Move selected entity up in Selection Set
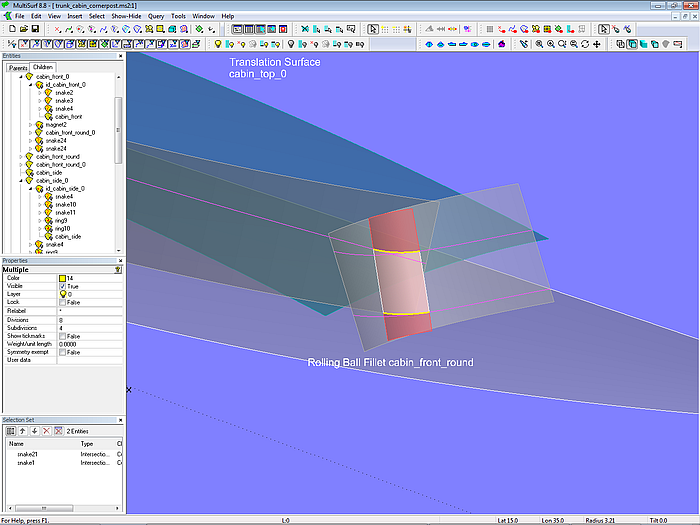 click(22, 430)
